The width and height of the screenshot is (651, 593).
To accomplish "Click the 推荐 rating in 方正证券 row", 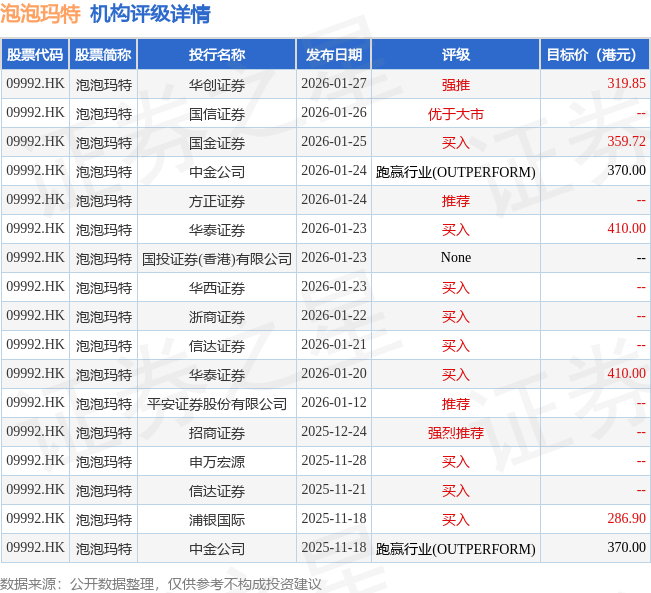I will 455,201.
